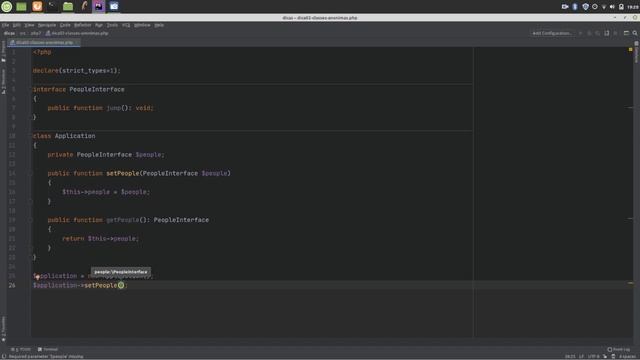The height and width of the screenshot is (360, 640).
Task: Open the Terminal tool window button
Action: pyautogui.click(x=48, y=349)
